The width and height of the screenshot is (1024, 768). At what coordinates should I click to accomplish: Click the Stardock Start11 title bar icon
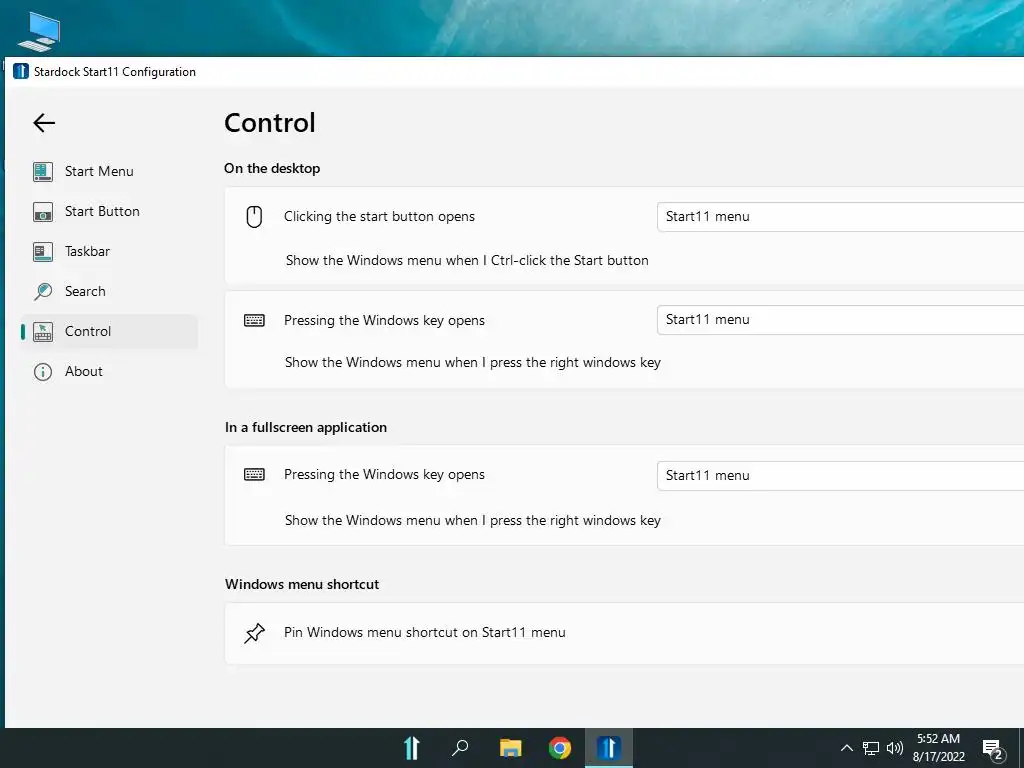tap(21, 71)
